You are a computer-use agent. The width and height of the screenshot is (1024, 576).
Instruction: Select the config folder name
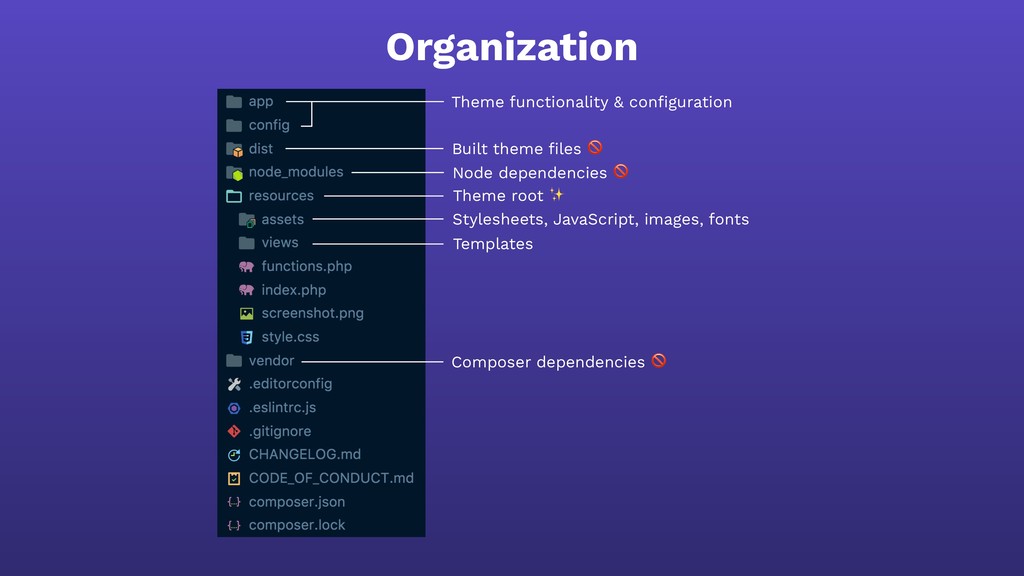pyautogui.click(x=269, y=125)
